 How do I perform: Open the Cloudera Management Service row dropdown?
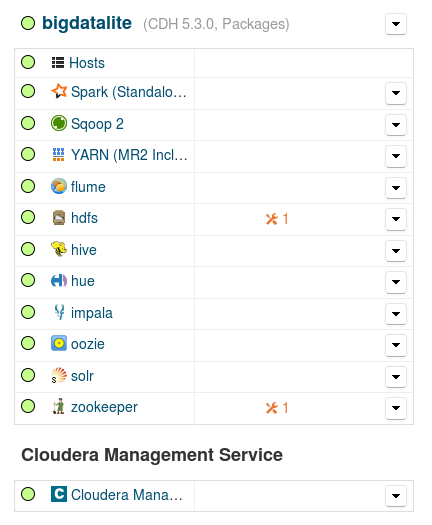coord(396,496)
